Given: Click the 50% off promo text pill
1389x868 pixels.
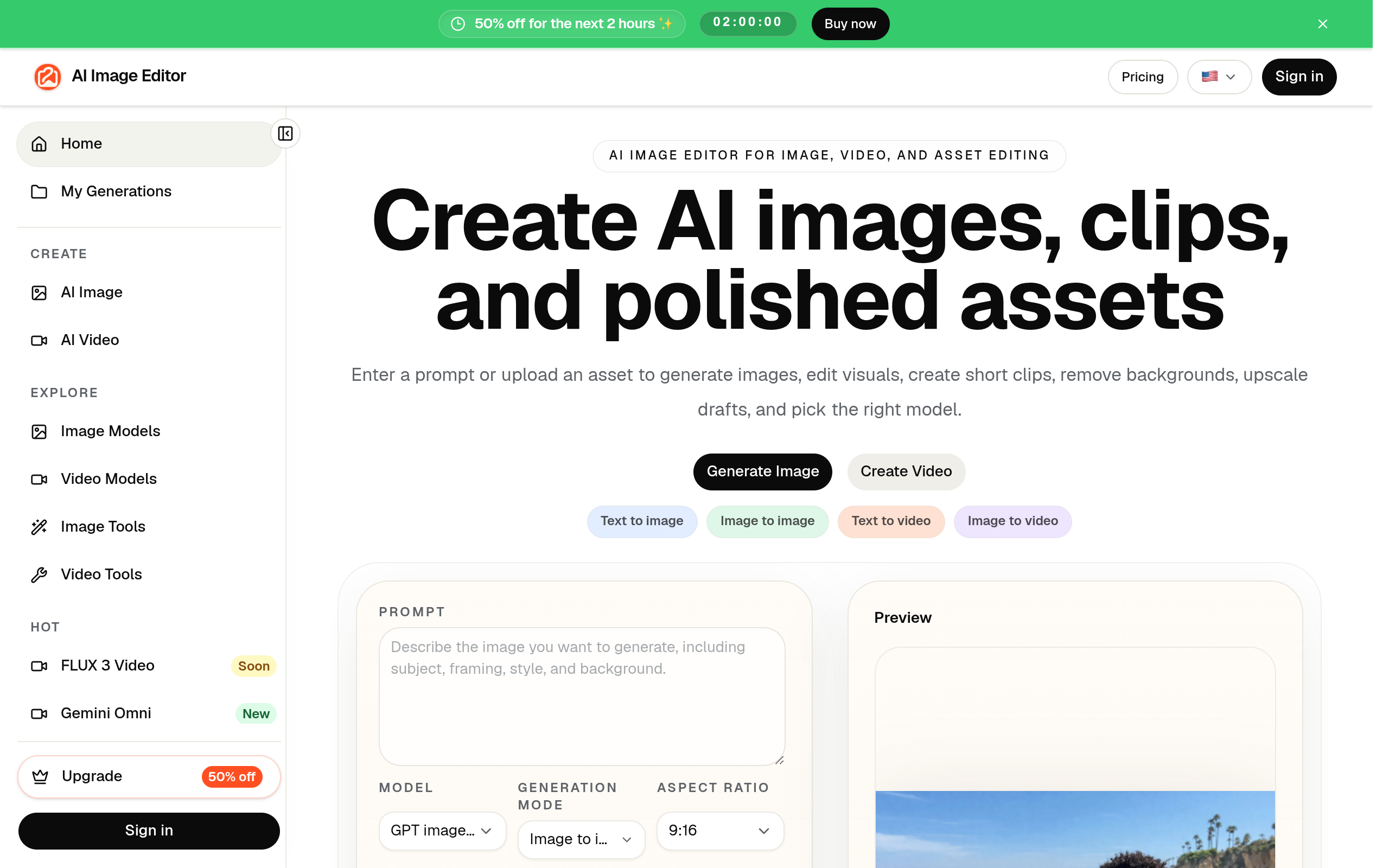Looking at the screenshot, I should [562, 23].
